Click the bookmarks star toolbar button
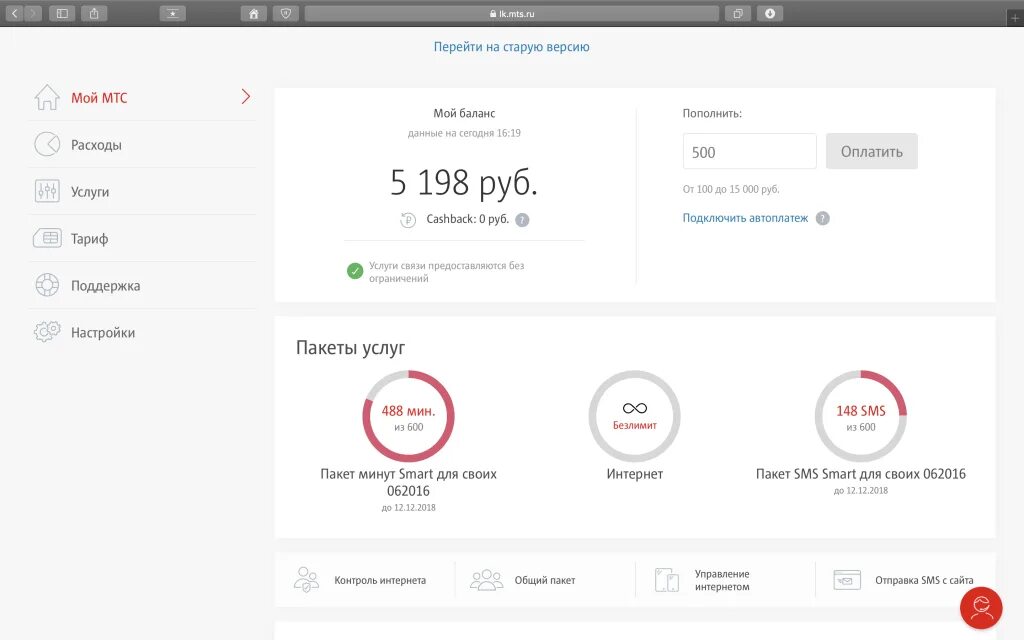Screen dimensions: 1024x640 pyautogui.click(x=172, y=13)
